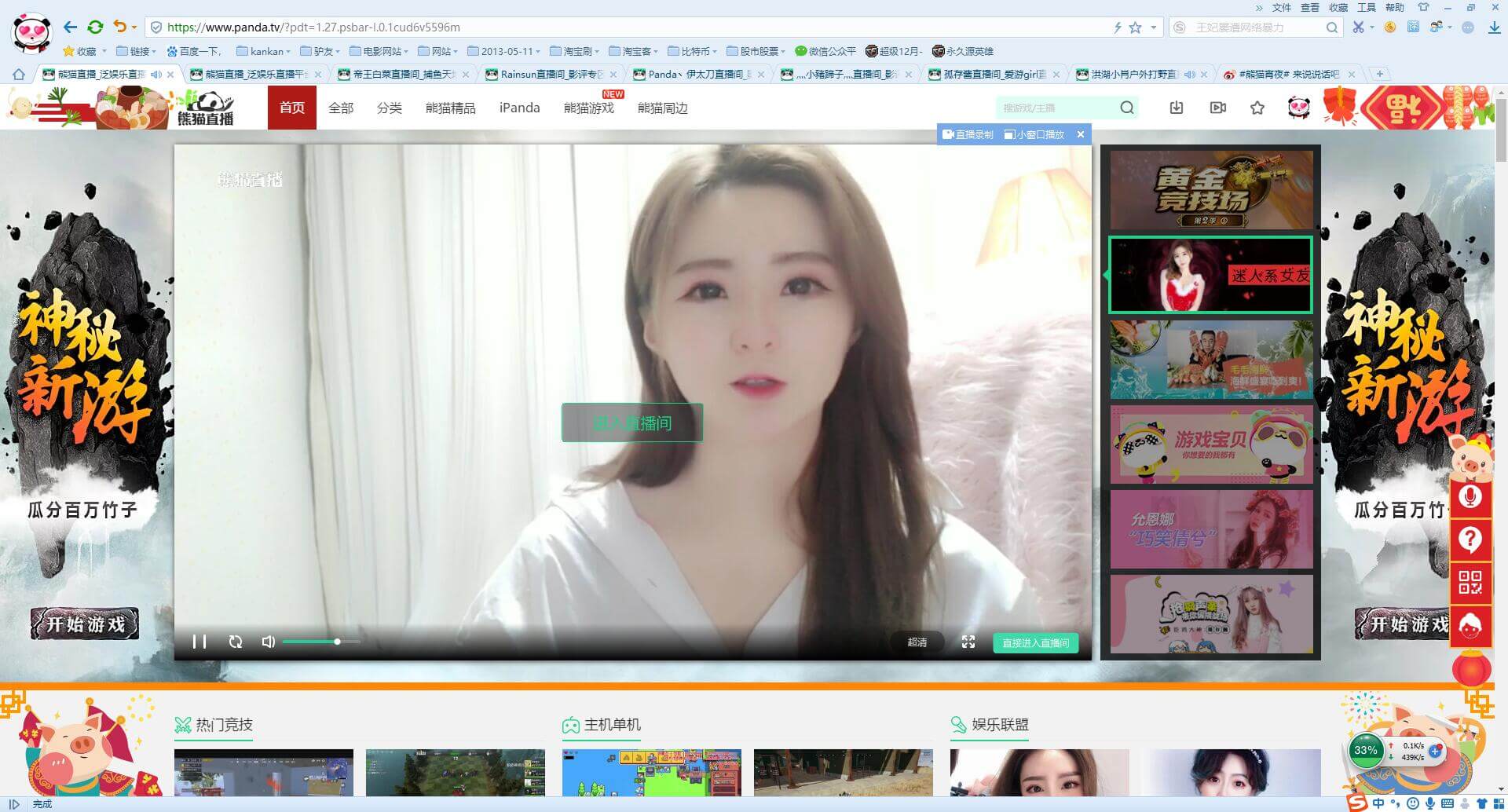Open the help question mark sidebar icon
Screen dimensions: 1508x812
tap(1470, 540)
